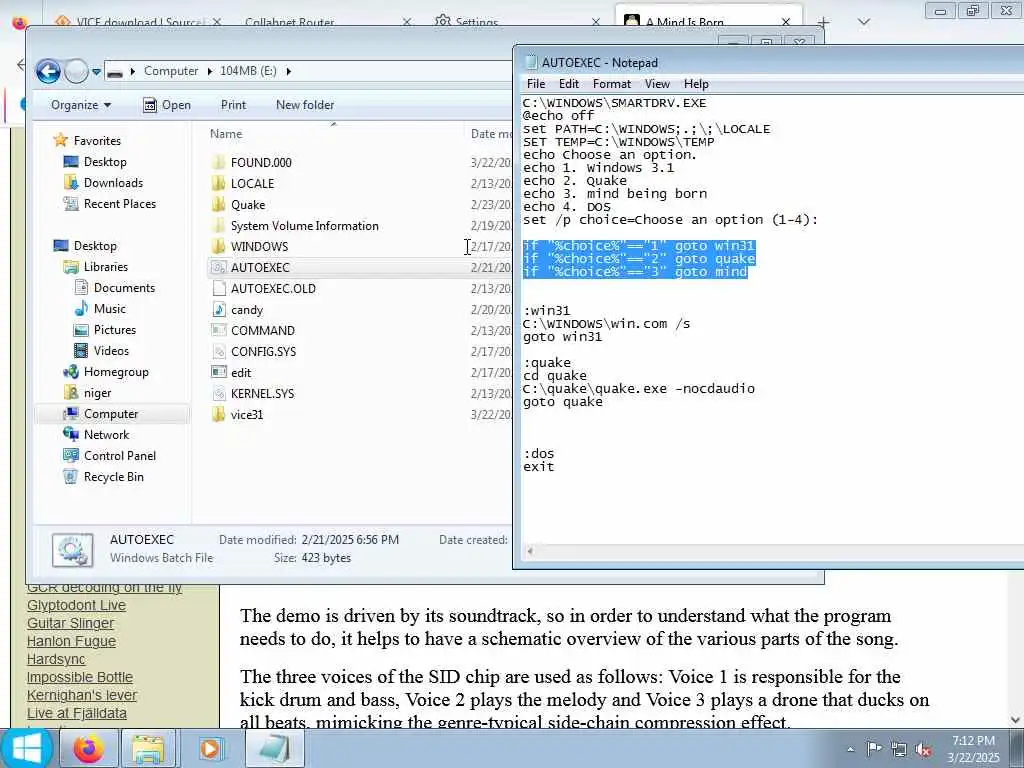The image size is (1024, 768).
Task: Select the Quake folder icon
Action: pos(219,204)
